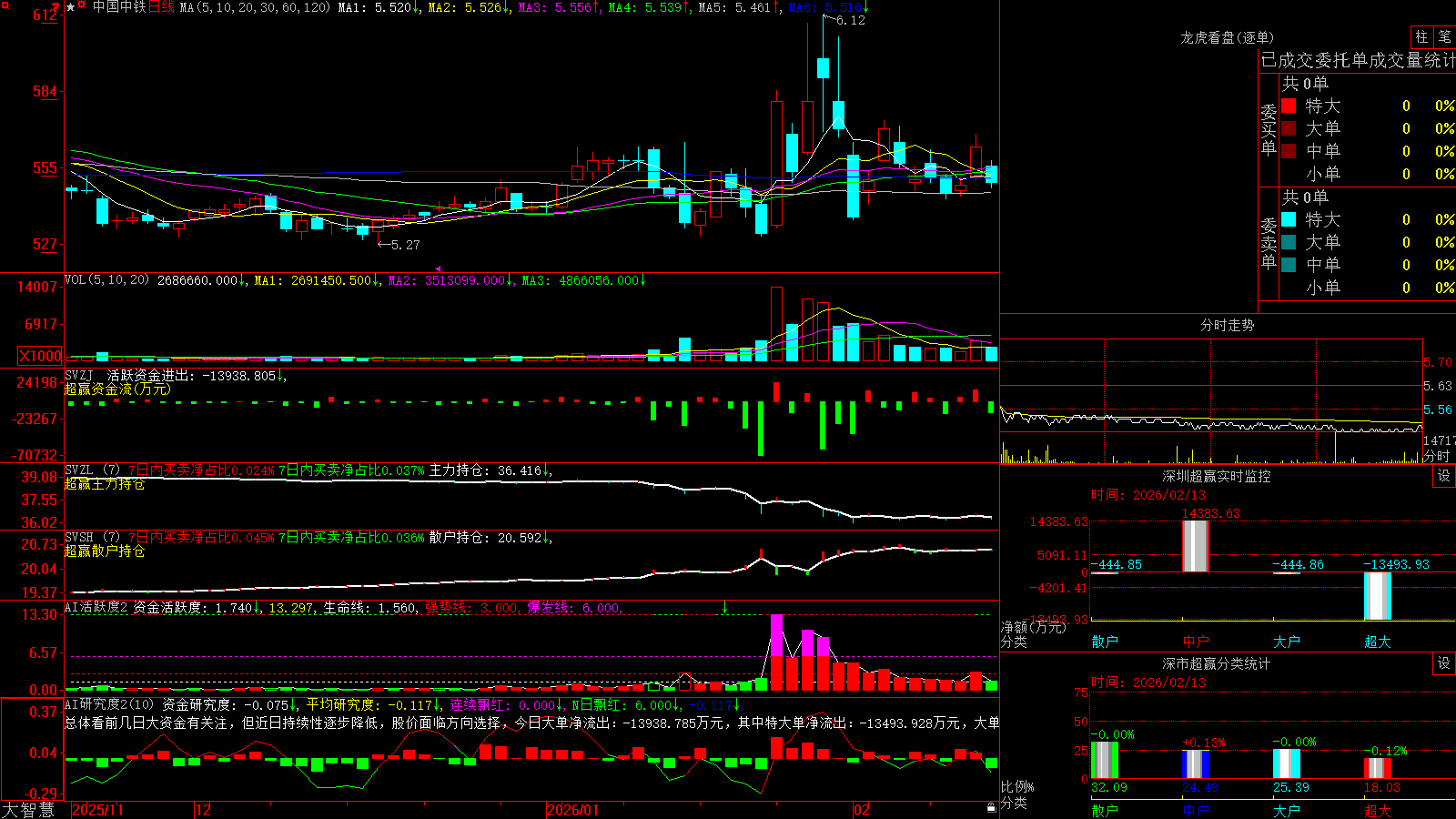Click the MA5: 5.461 value
This screenshot has height=819, width=1456.
click(x=739, y=7)
